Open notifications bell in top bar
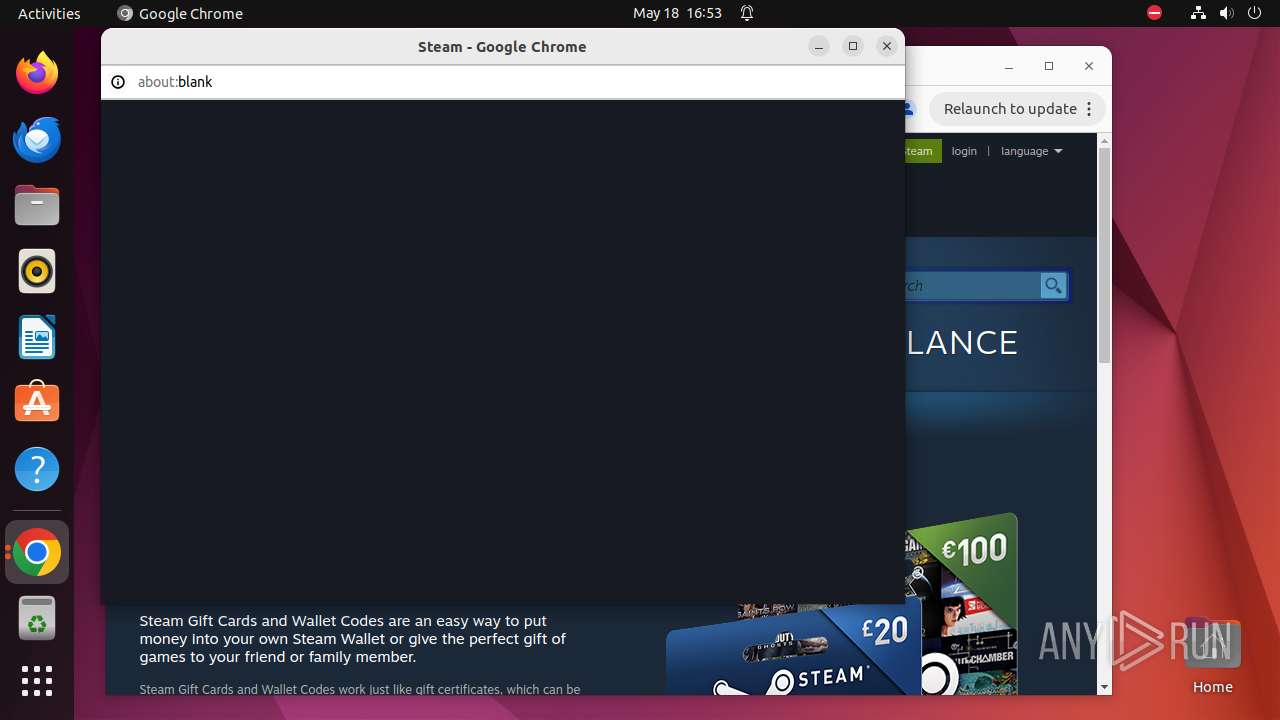This screenshot has height=720, width=1280. pos(747,13)
